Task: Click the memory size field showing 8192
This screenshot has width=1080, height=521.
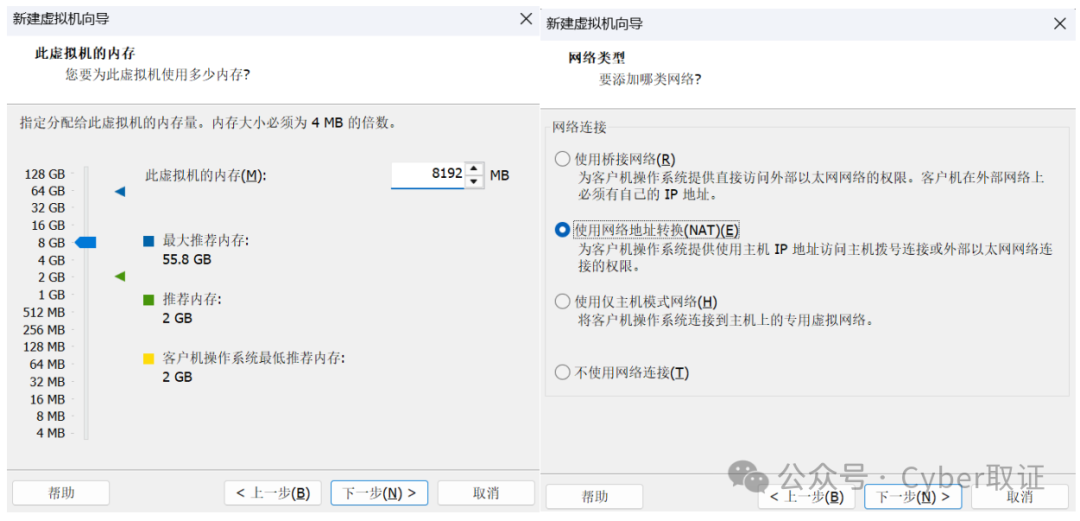Action: click(428, 175)
